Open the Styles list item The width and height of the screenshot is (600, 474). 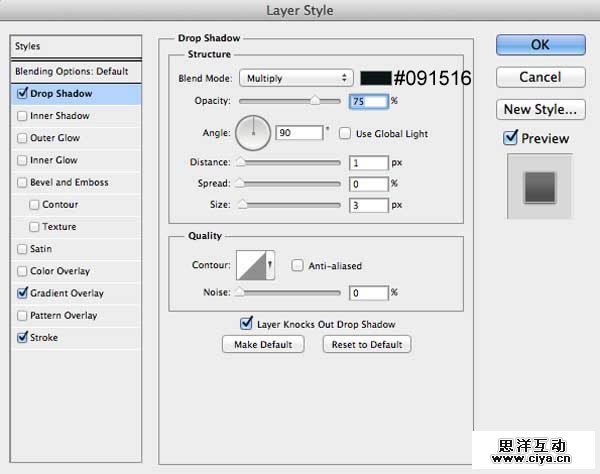(x=72, y=46)
